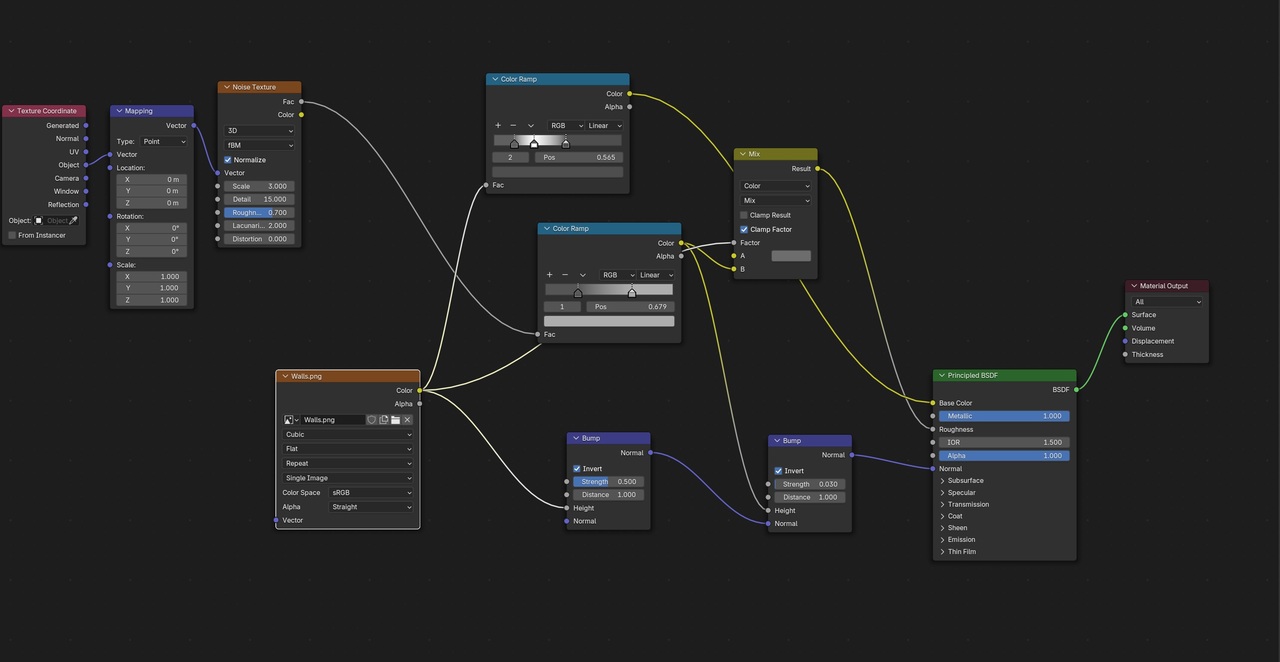1280x662 pixels.
Task: Check the From Instancer option
Action: (x=12, y=236)
